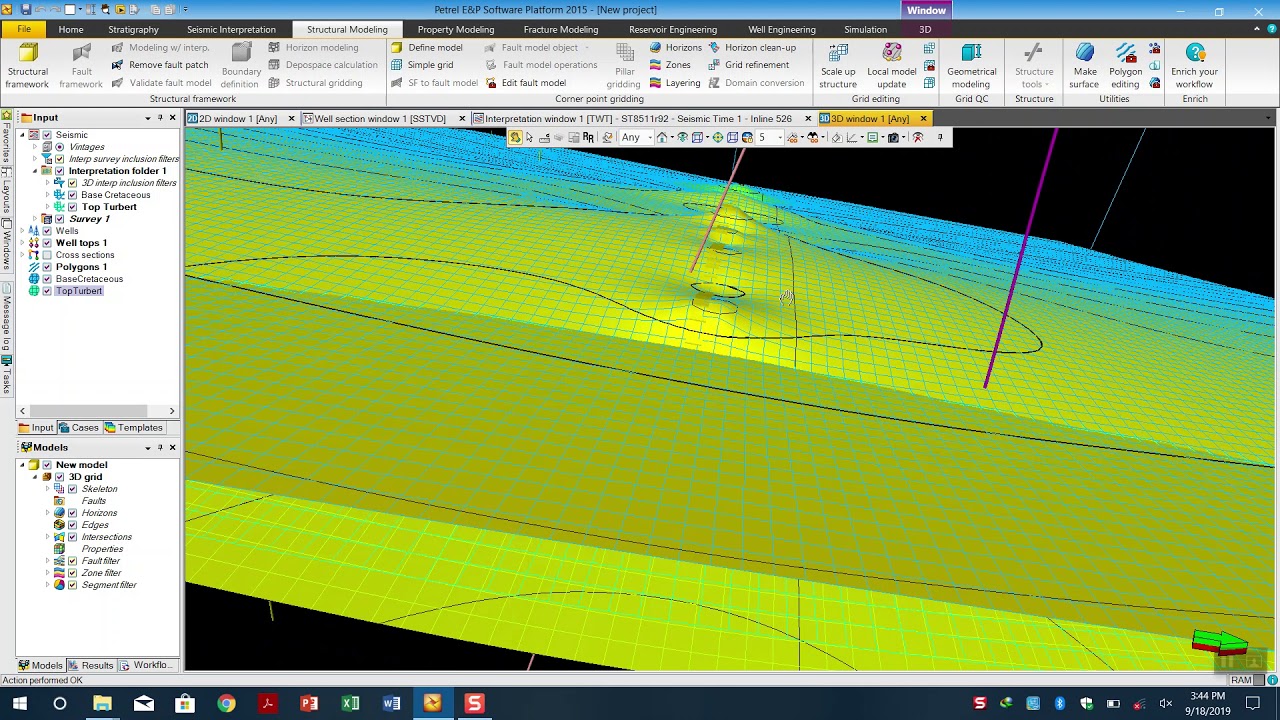Switch to 2D window 1 tab
Image resolution: width=1280 pixels, height=720 pixels.
237,118
